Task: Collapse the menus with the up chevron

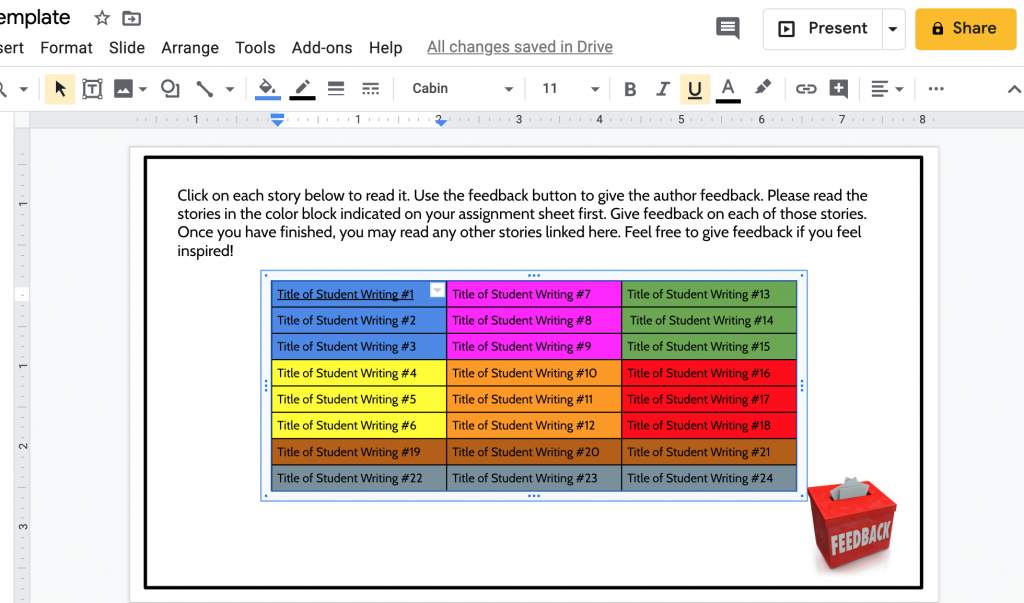Action: [1014, 90]
